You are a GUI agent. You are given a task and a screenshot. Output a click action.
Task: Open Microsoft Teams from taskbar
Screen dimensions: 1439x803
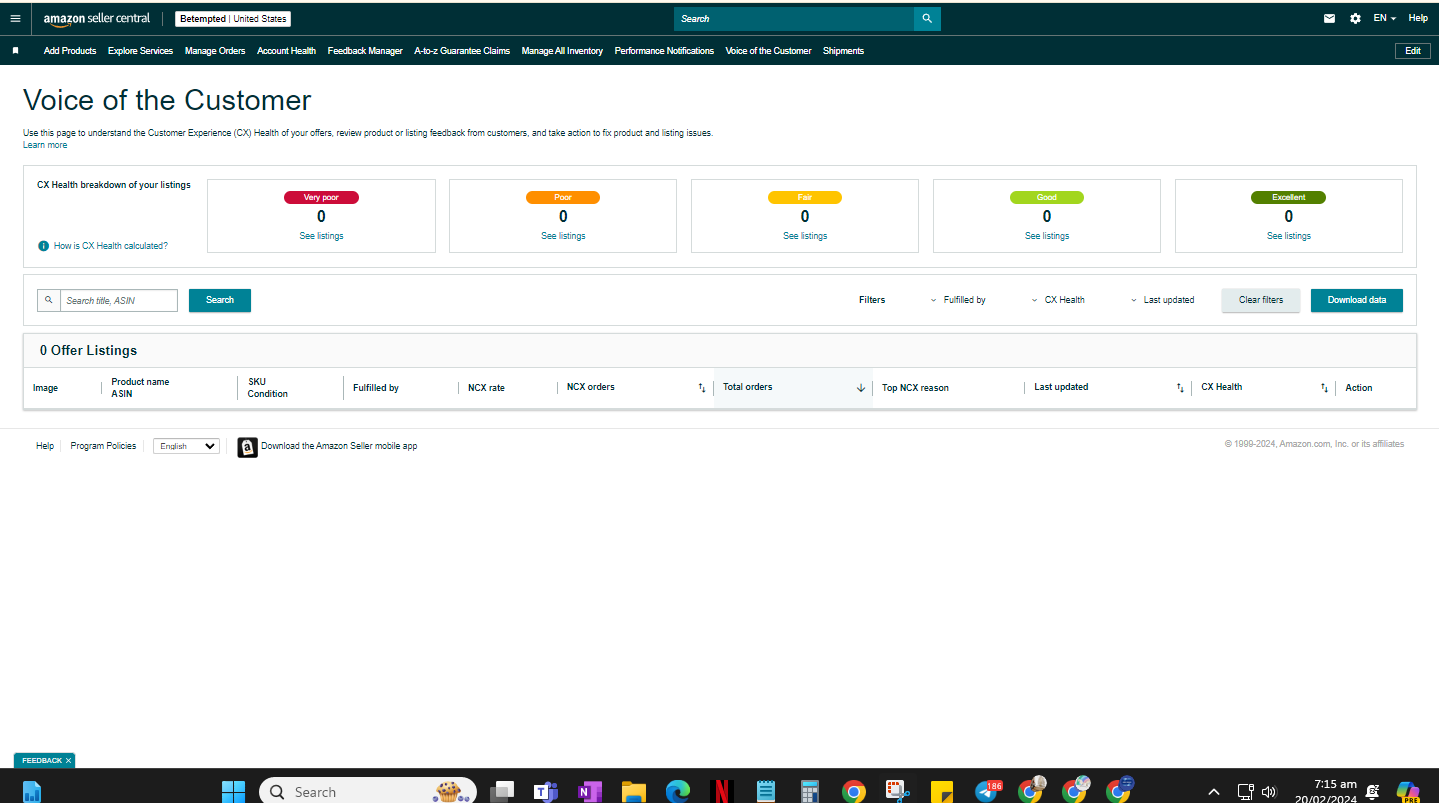(545, 791)
